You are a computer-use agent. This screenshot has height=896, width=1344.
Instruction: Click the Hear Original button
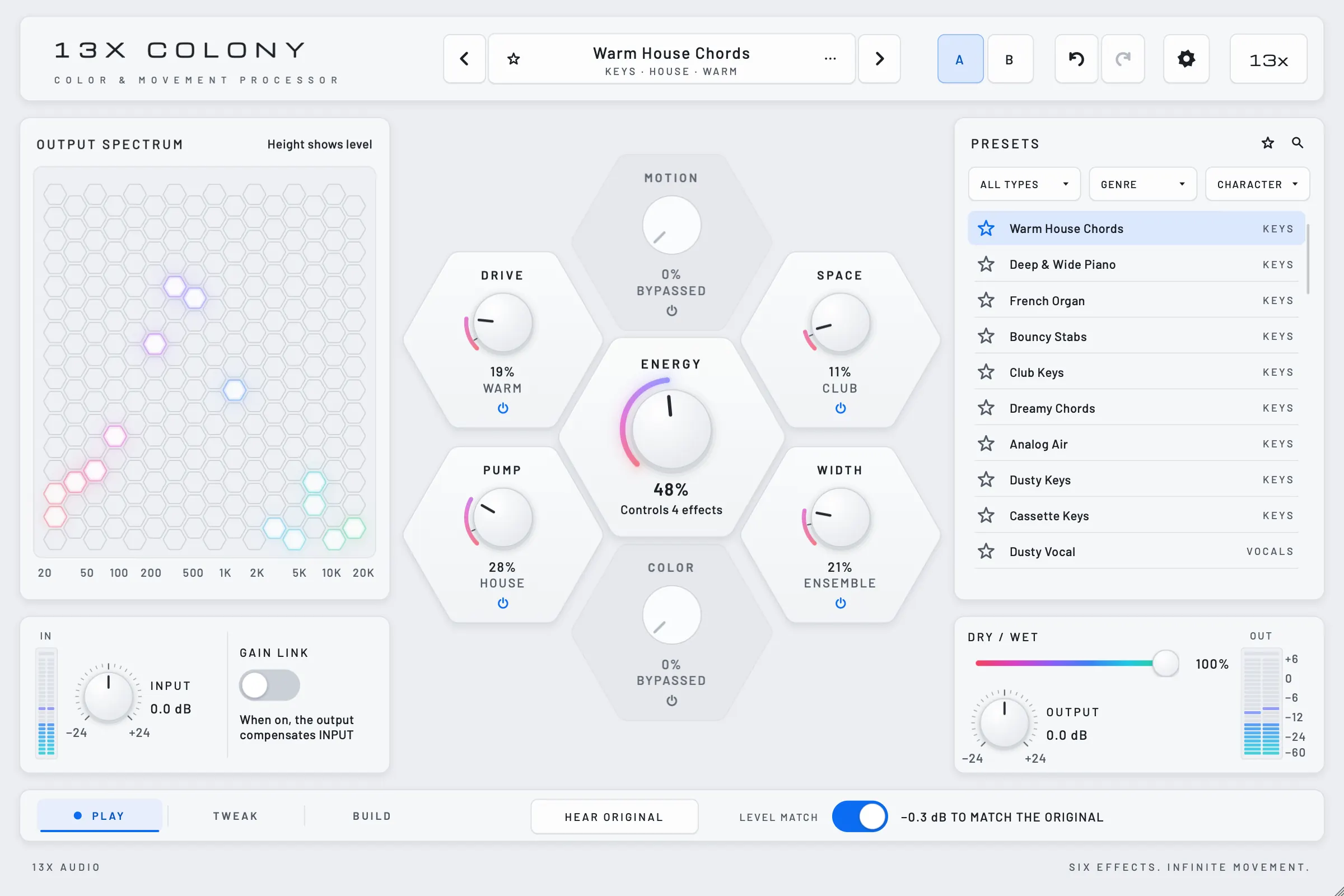[x=614, y=816]
